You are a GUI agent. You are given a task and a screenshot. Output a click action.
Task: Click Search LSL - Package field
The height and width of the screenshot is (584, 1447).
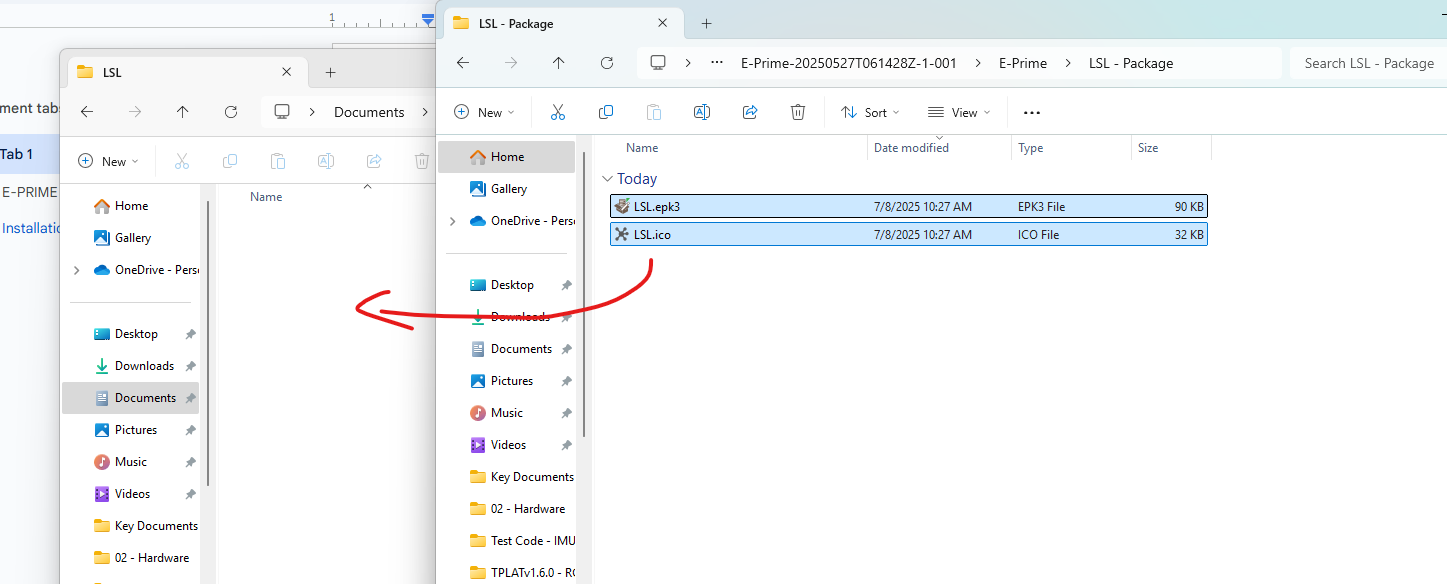[1368, 63]
